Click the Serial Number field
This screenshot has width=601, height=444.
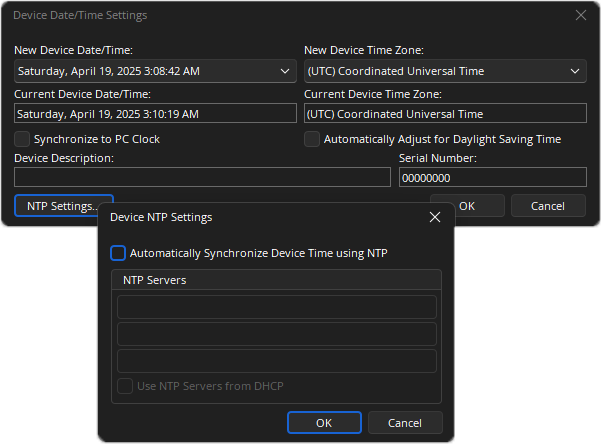point(492,177)
